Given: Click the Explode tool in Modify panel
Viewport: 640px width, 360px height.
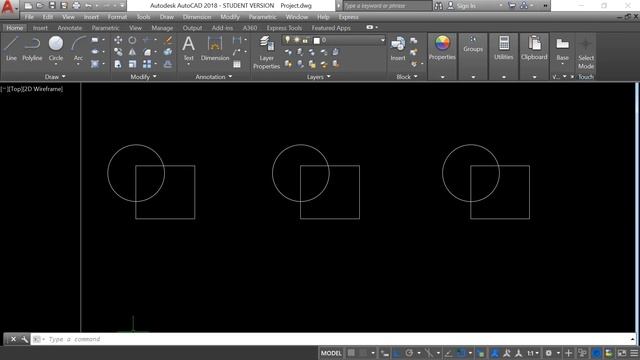Looking at the screenshot, I should (x=168, y=52).
